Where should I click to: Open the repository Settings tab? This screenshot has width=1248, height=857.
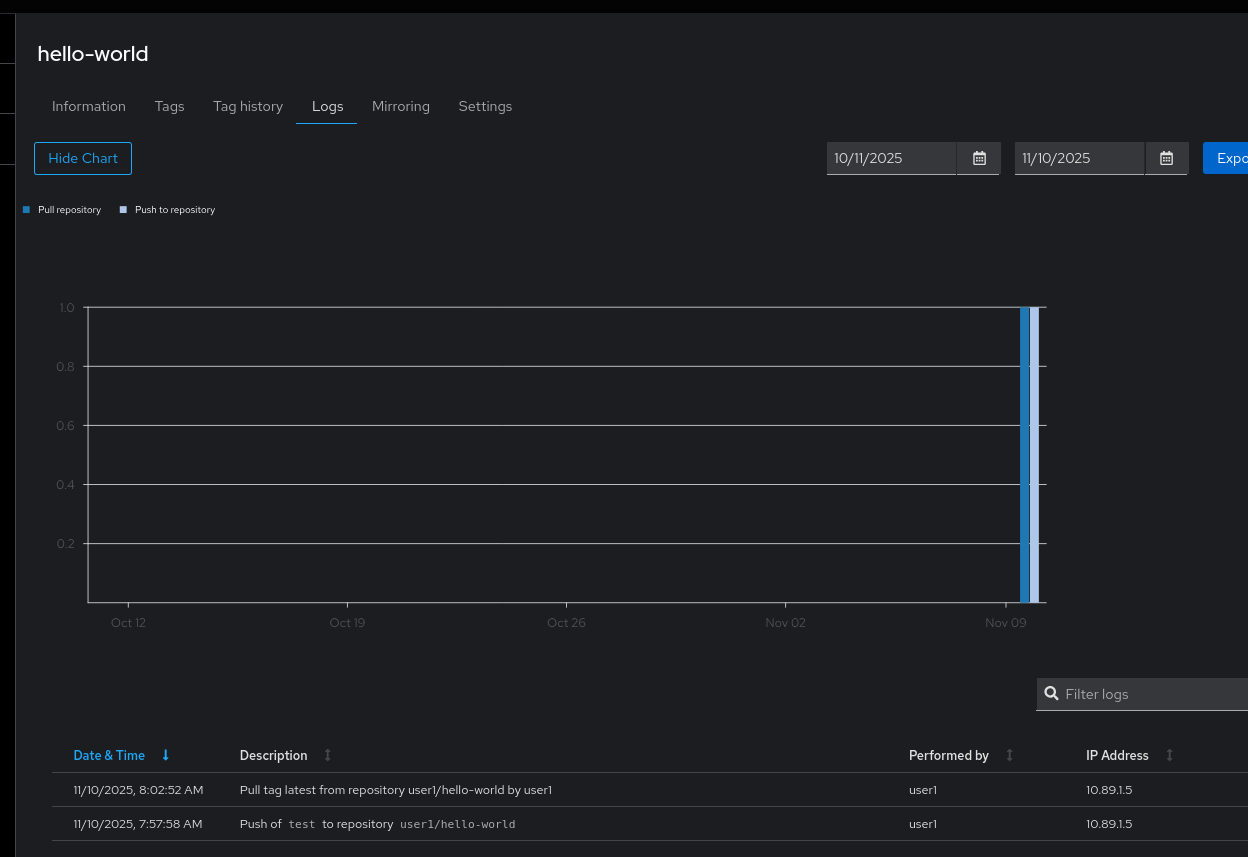[x=485, y=106]
